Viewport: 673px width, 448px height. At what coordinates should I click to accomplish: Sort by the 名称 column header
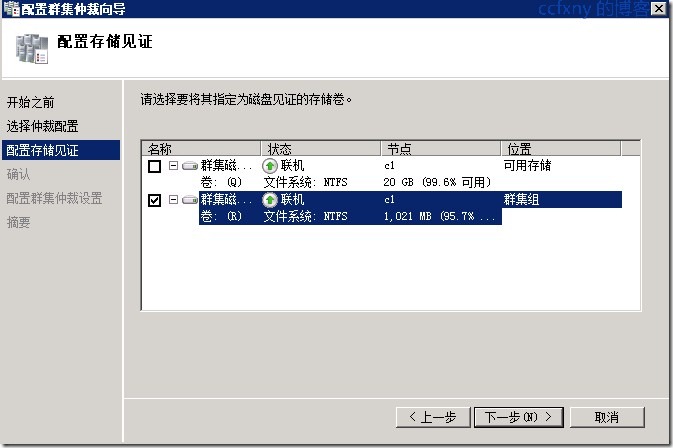pyautogui.click(x=201, y=148)
